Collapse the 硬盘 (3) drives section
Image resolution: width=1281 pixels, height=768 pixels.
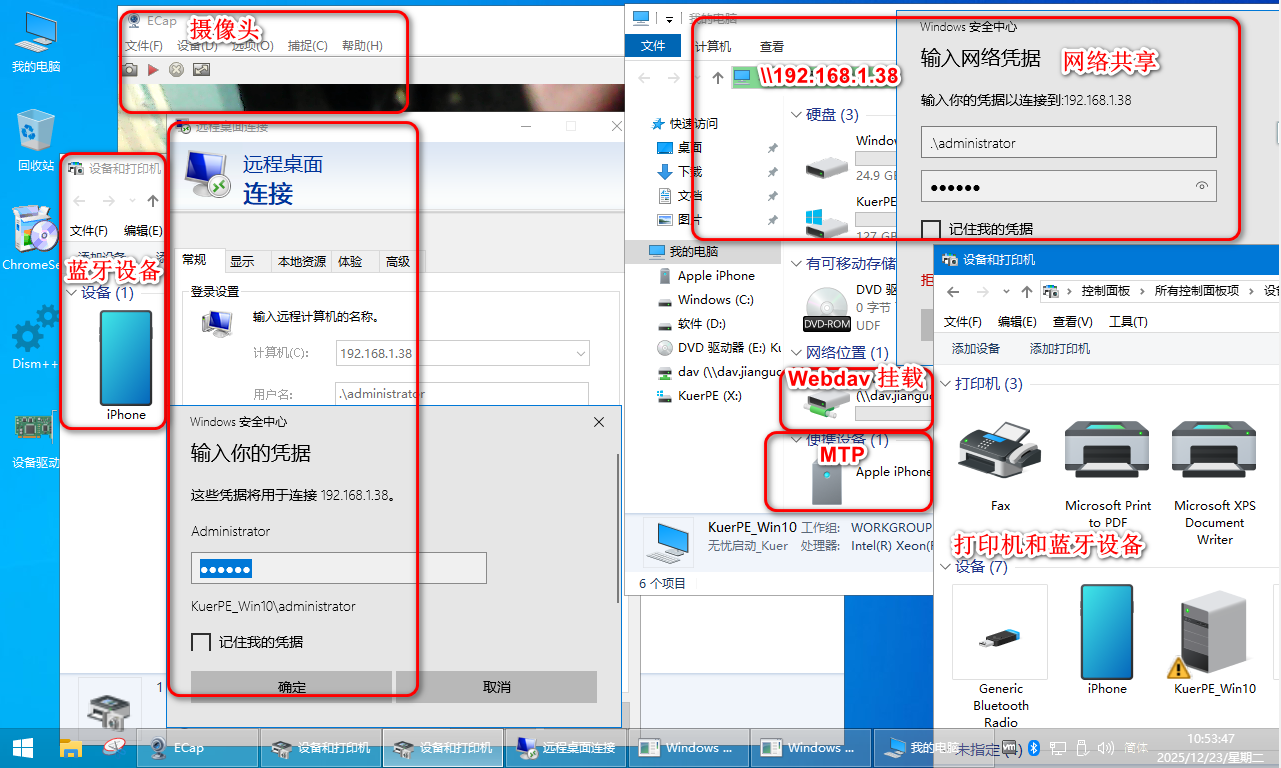pos(795,115)
